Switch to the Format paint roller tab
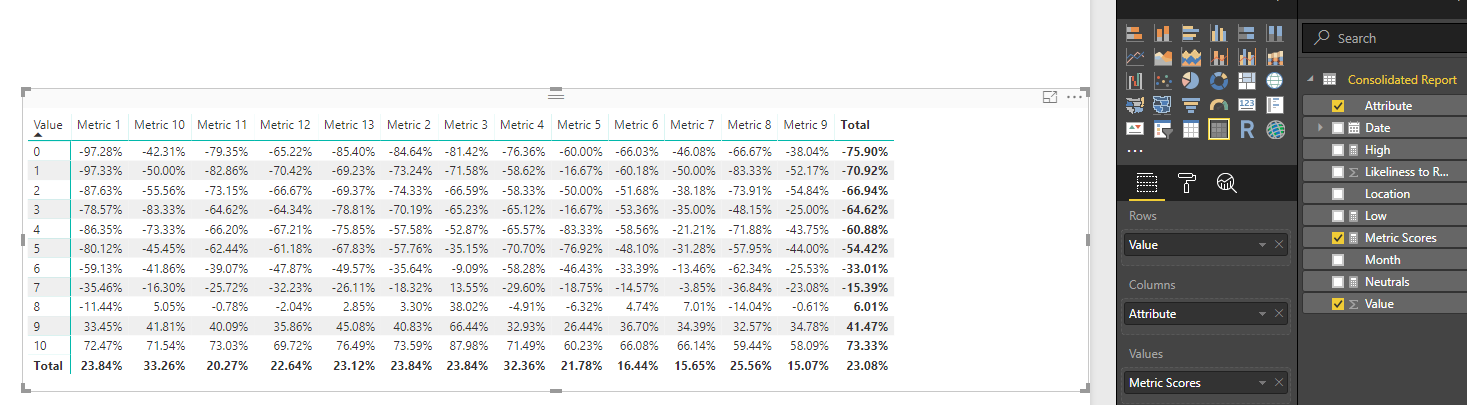Screen dimensions: 1467x405 1187,183
